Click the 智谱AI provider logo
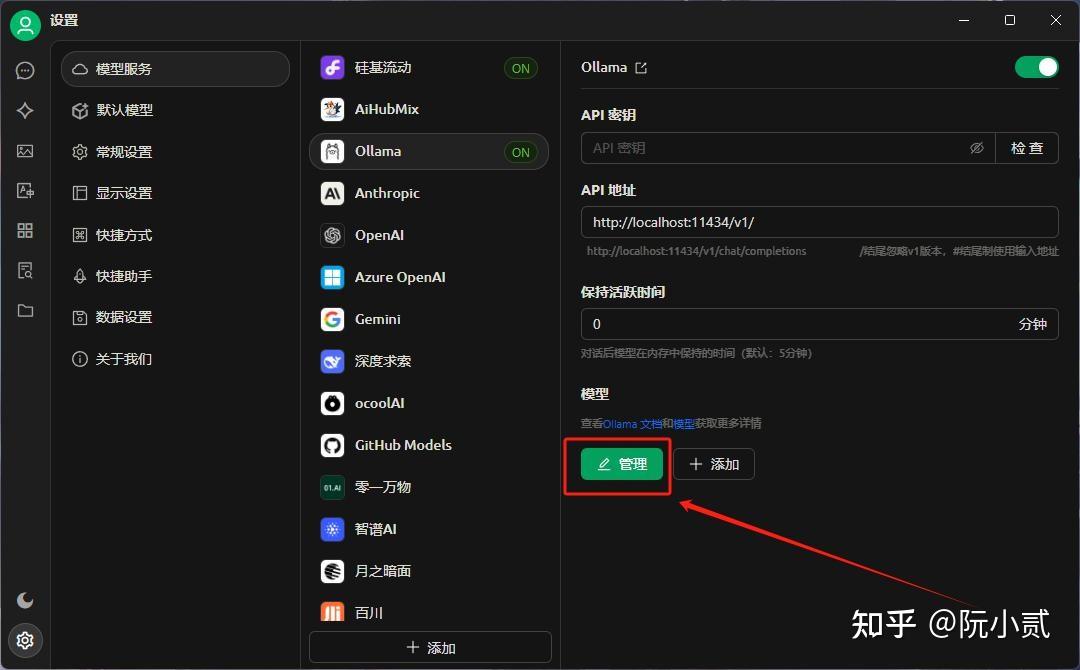 333,530
